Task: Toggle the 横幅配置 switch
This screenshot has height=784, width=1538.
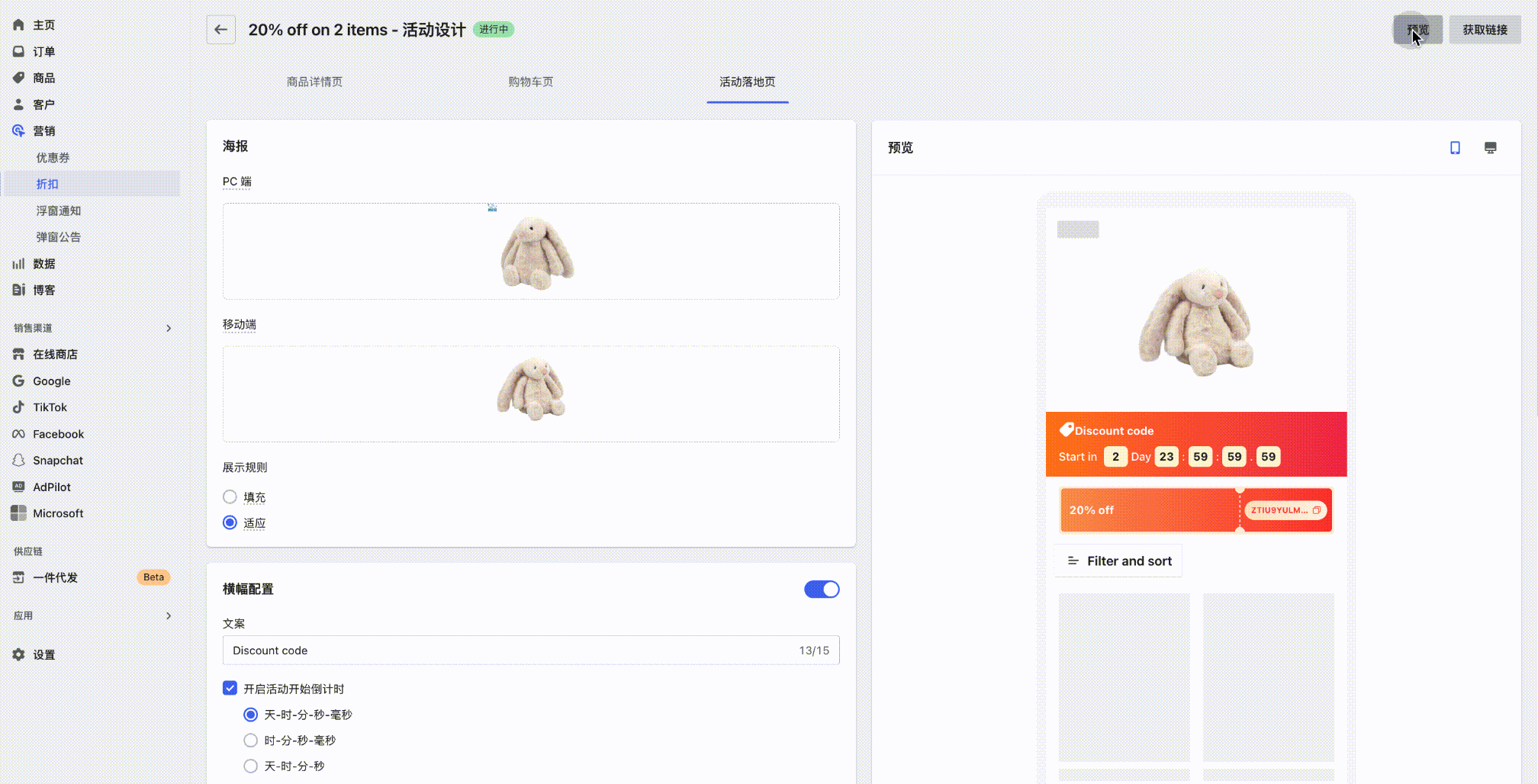Action: [822, 590]
